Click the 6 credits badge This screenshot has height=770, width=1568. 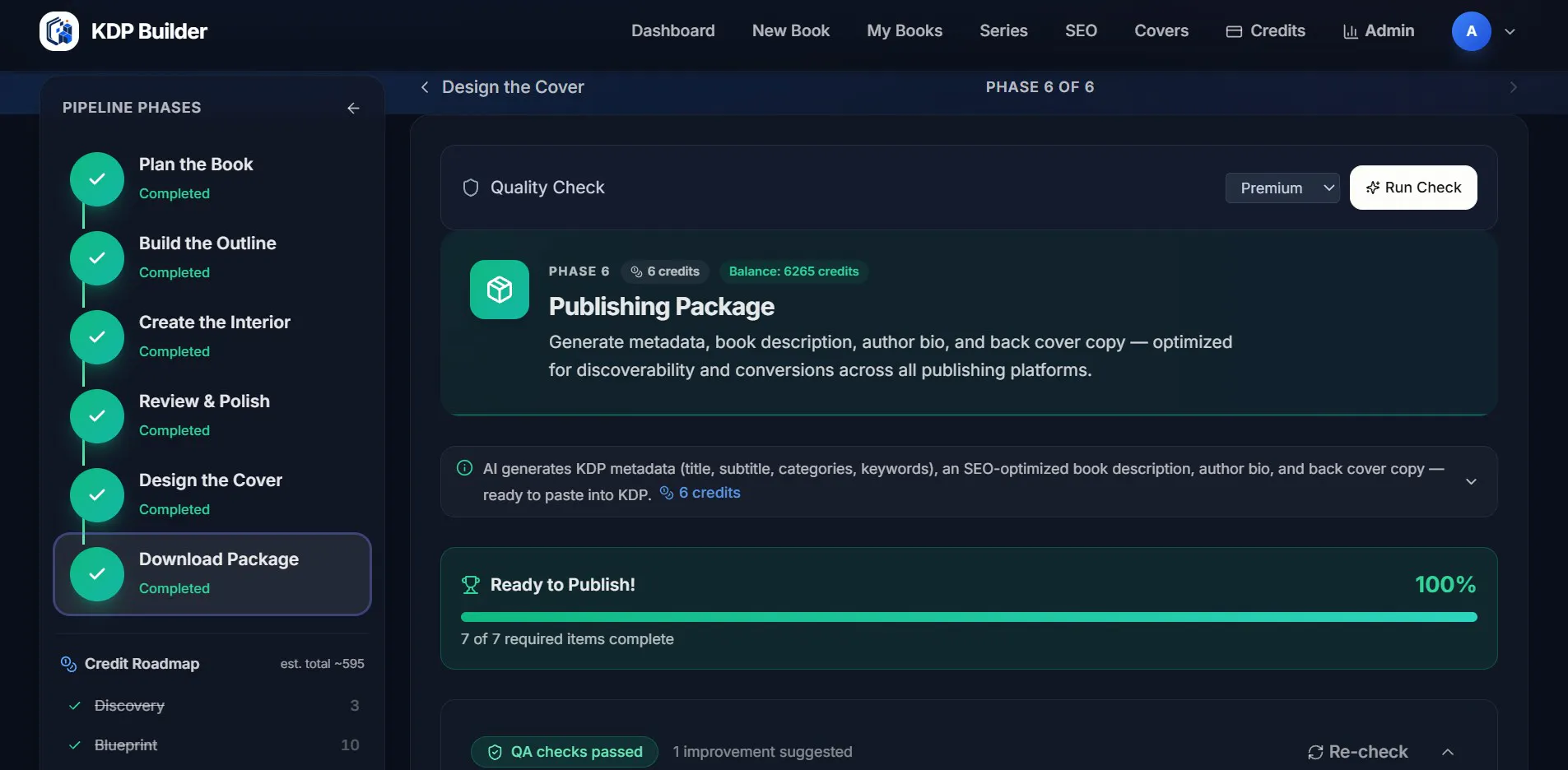665,271
